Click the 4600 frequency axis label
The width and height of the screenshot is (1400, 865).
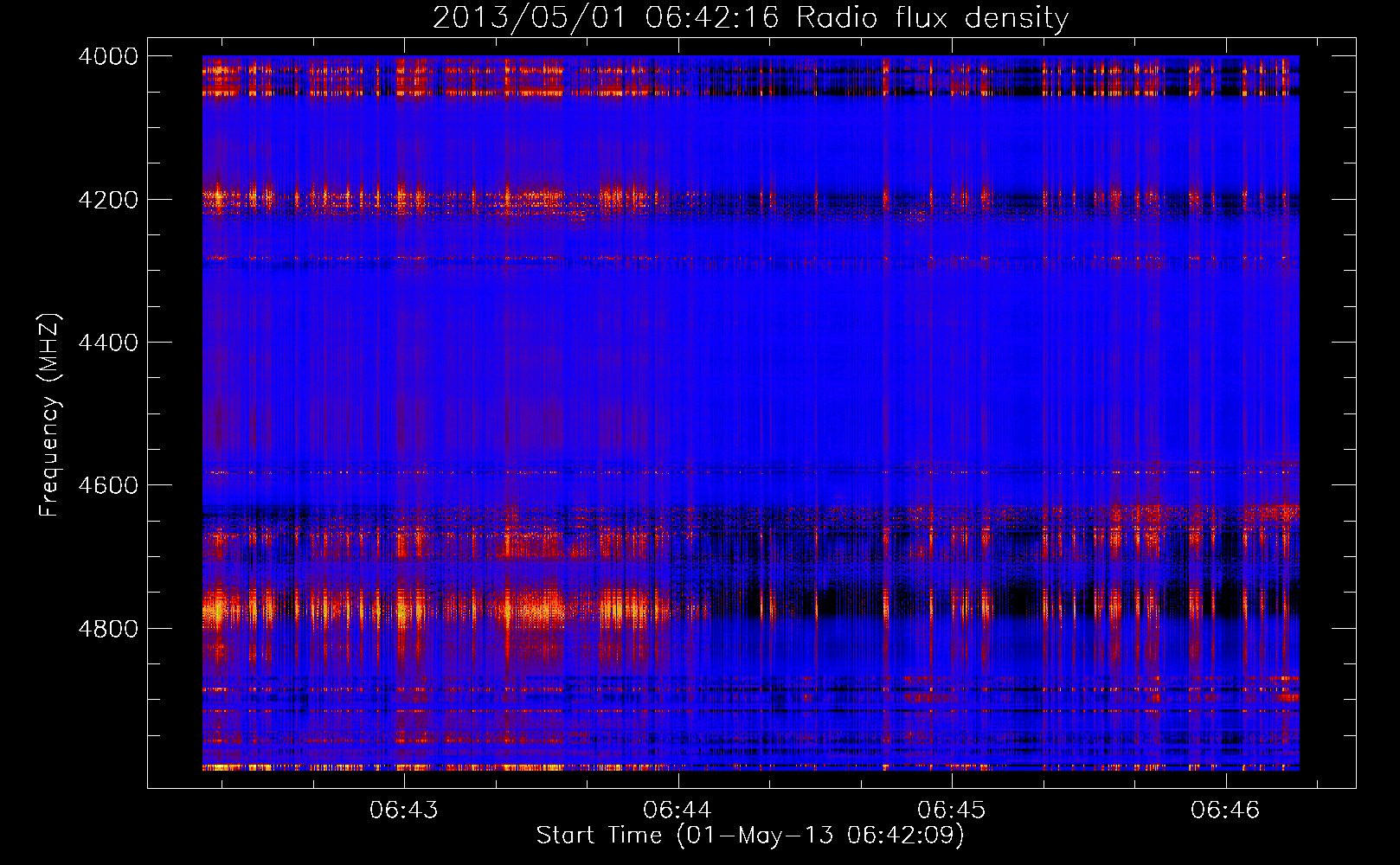(108, 485)
